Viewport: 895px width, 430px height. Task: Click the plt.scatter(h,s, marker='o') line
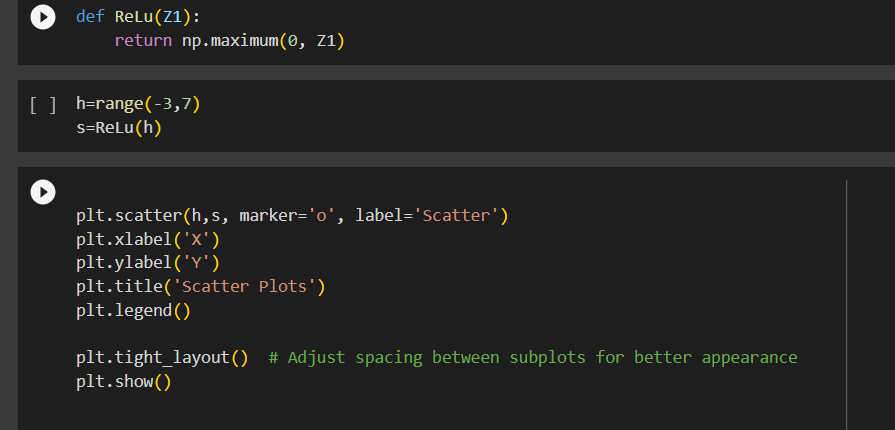292,216
